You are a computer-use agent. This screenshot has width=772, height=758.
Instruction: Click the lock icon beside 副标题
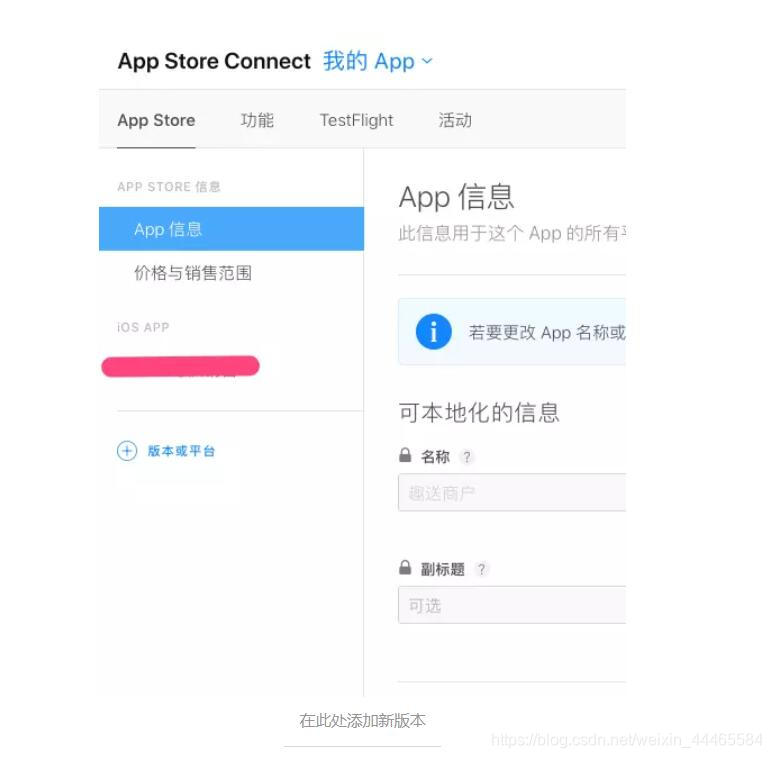405,568
